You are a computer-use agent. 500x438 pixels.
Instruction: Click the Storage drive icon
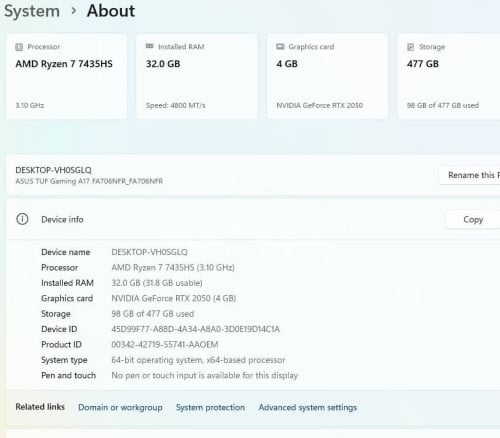coord(411,47)
